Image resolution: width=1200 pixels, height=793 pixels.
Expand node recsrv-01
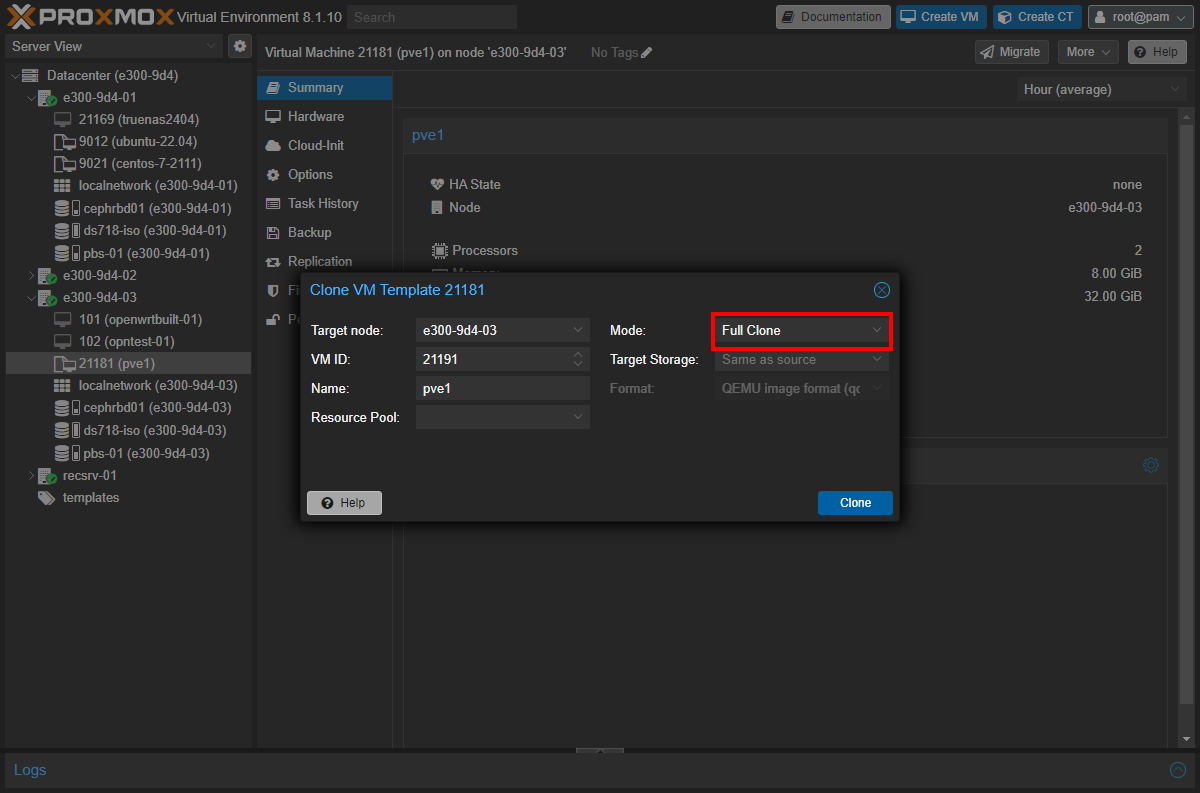30,475
